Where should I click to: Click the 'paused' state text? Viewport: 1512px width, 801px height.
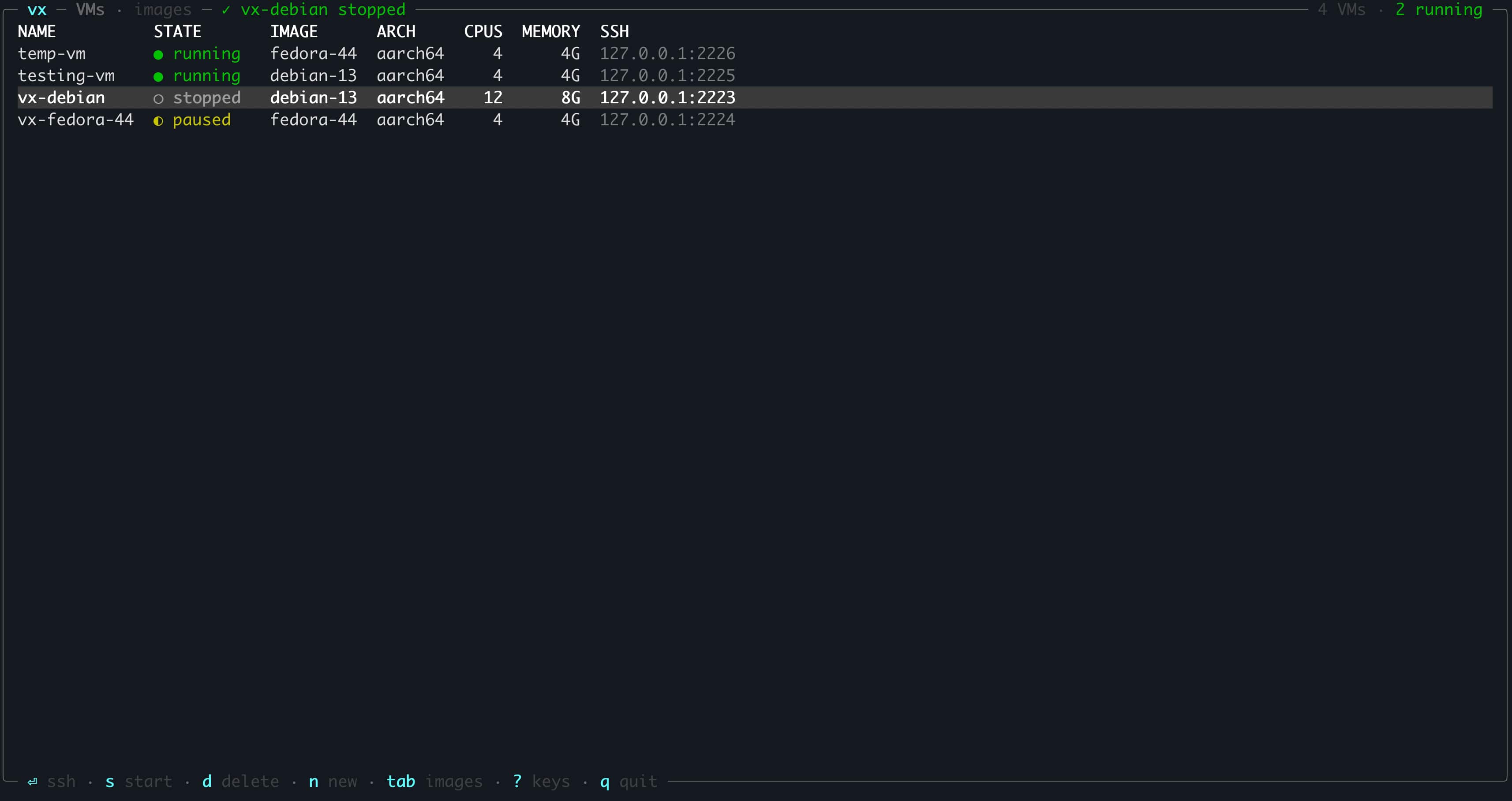[x=202, y=120]
